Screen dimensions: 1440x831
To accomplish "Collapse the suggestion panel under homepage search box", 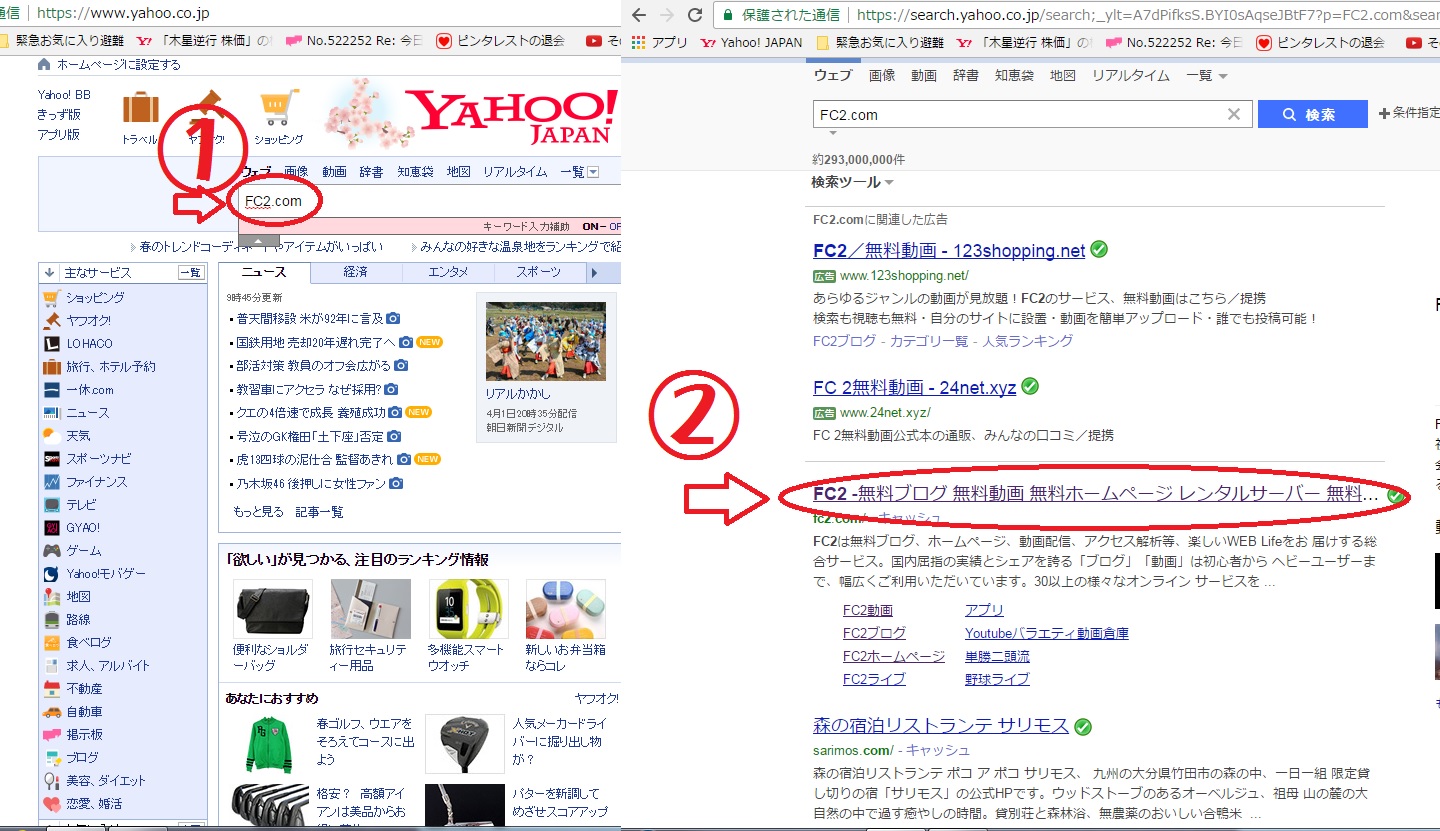I will pos(258,241).
